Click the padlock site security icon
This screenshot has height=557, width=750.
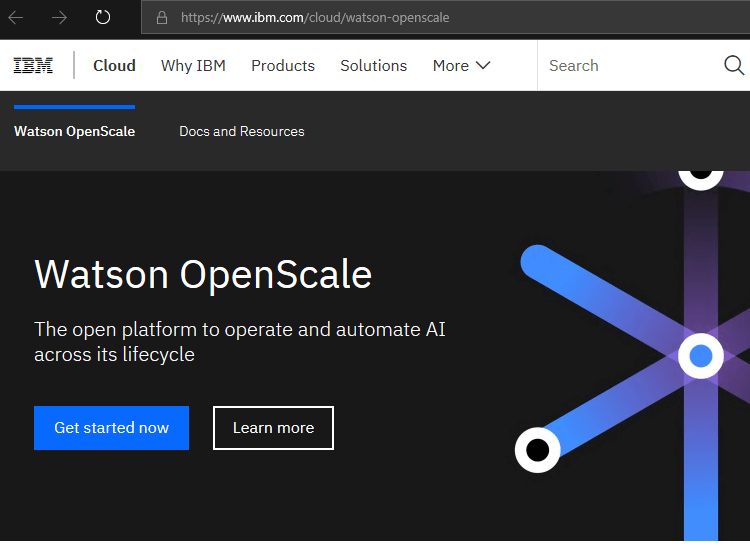(x=162, y=18)
